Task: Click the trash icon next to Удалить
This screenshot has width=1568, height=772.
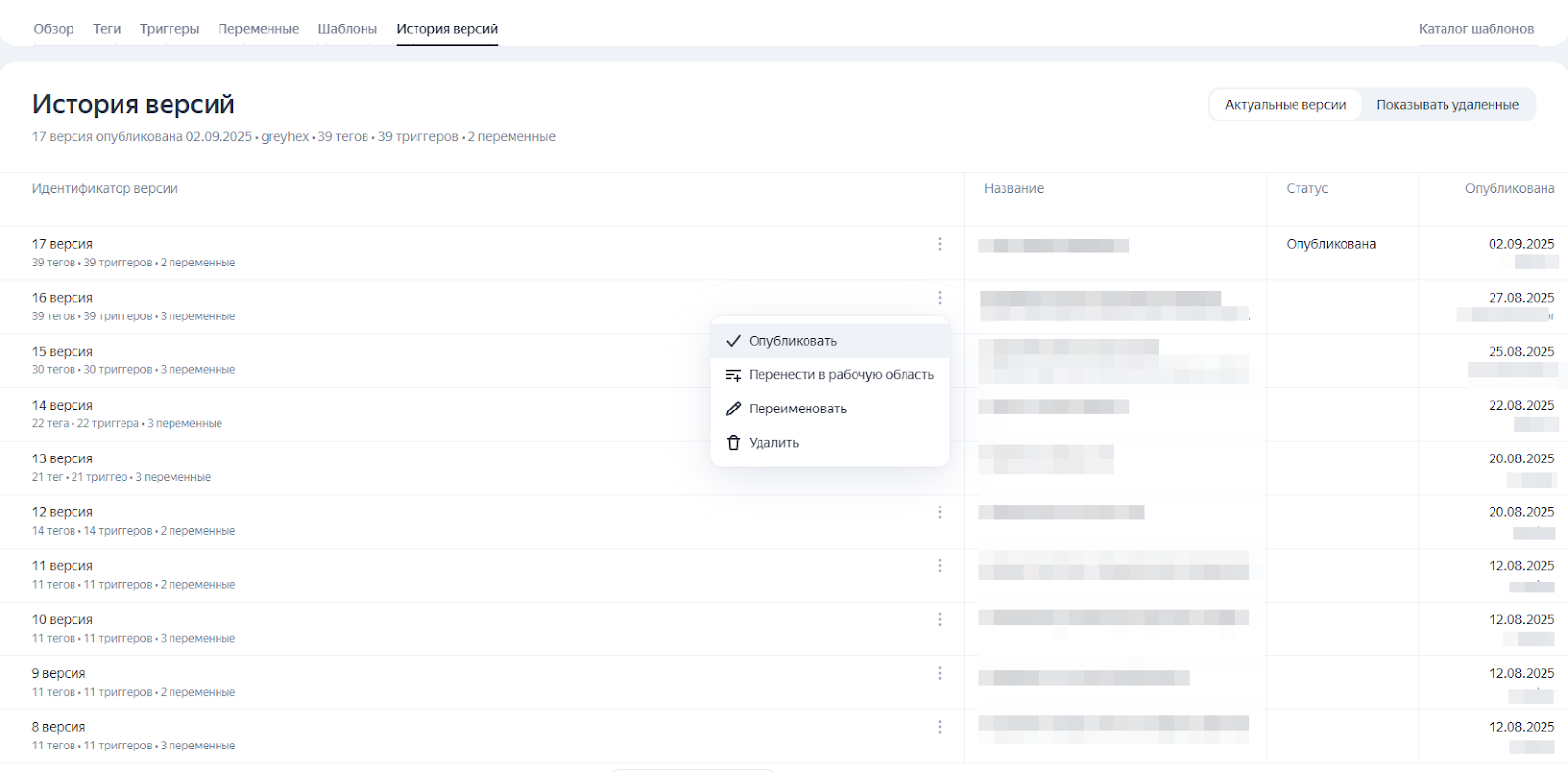Action: 733,443
